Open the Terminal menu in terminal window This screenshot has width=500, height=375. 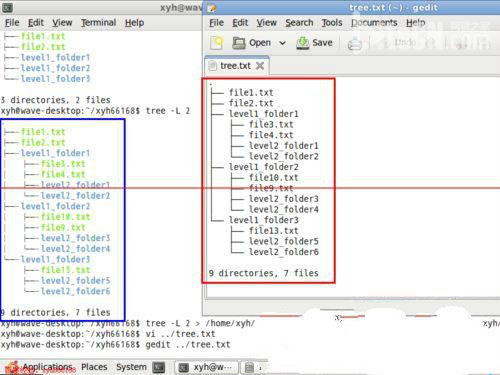pyautogui.click(x=98, y=23)
